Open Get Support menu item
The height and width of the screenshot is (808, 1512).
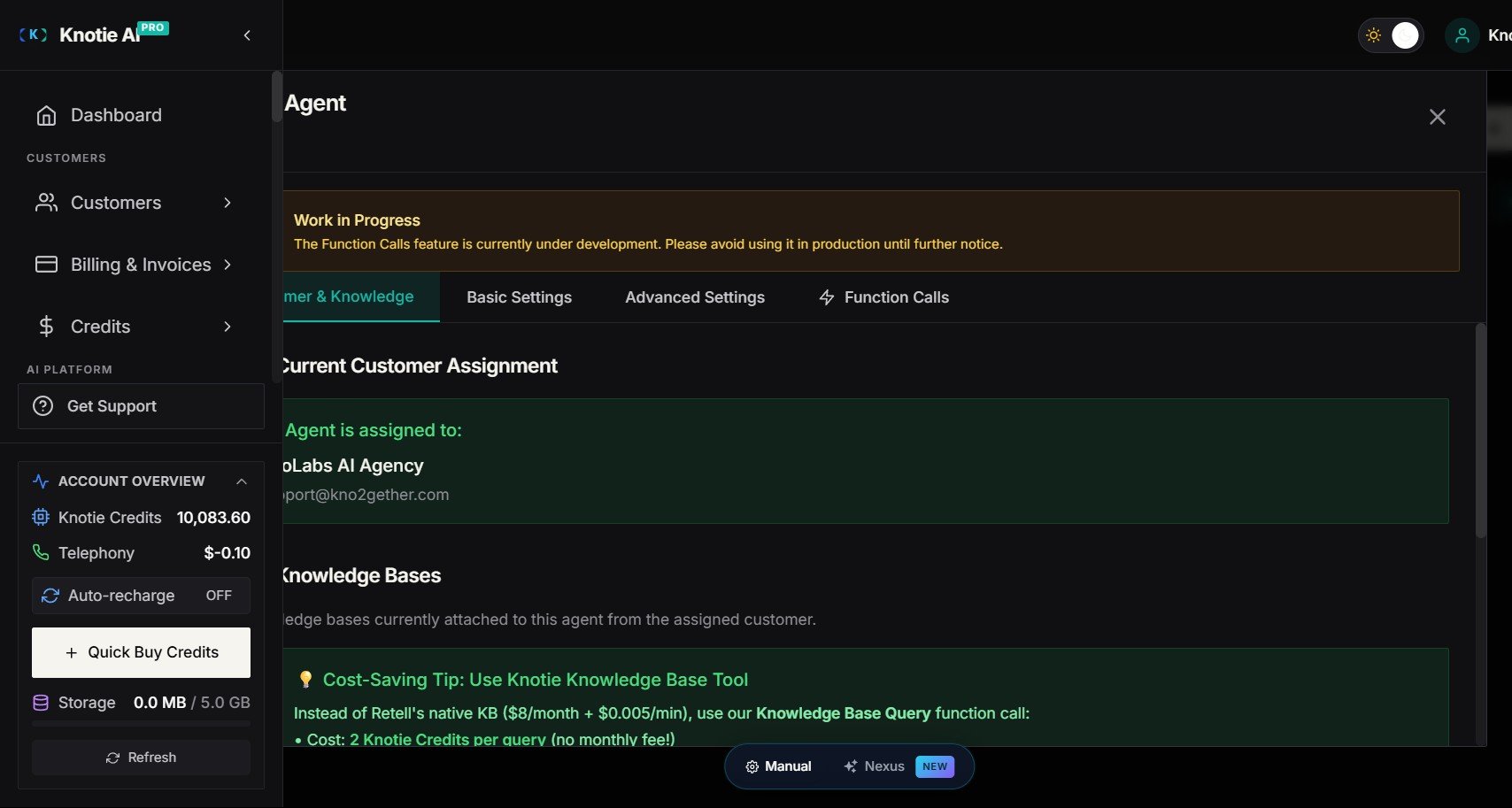[x=142, y=406]
